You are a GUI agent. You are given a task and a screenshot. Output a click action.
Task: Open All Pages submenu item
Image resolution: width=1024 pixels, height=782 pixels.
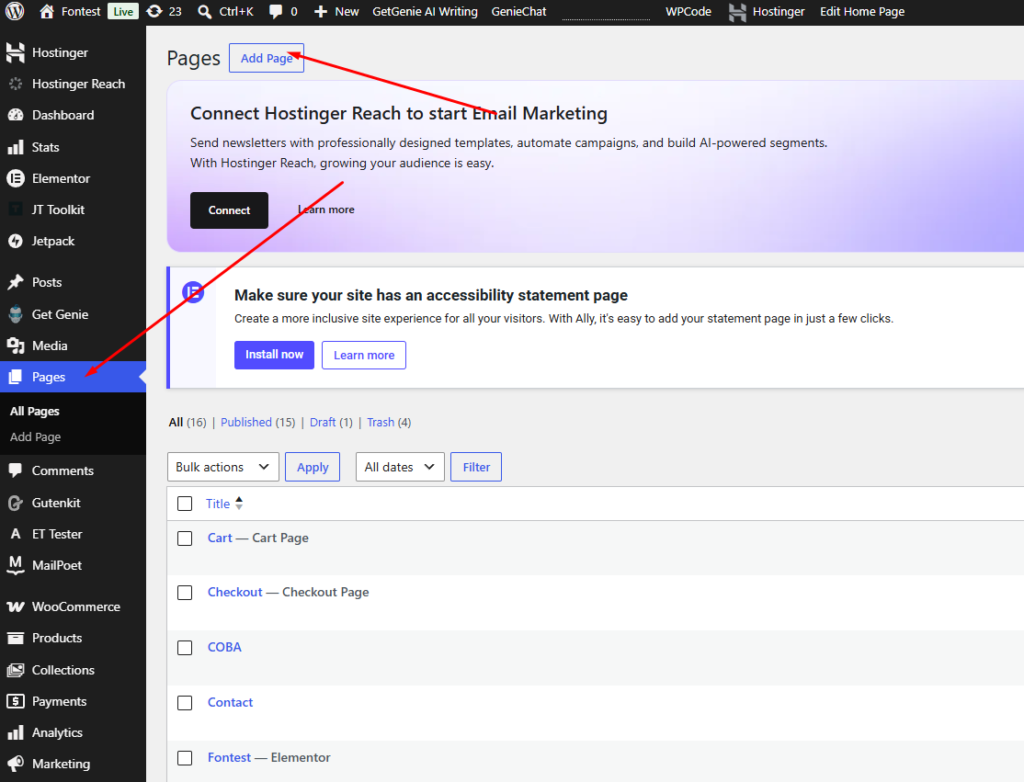click(35, 411)
